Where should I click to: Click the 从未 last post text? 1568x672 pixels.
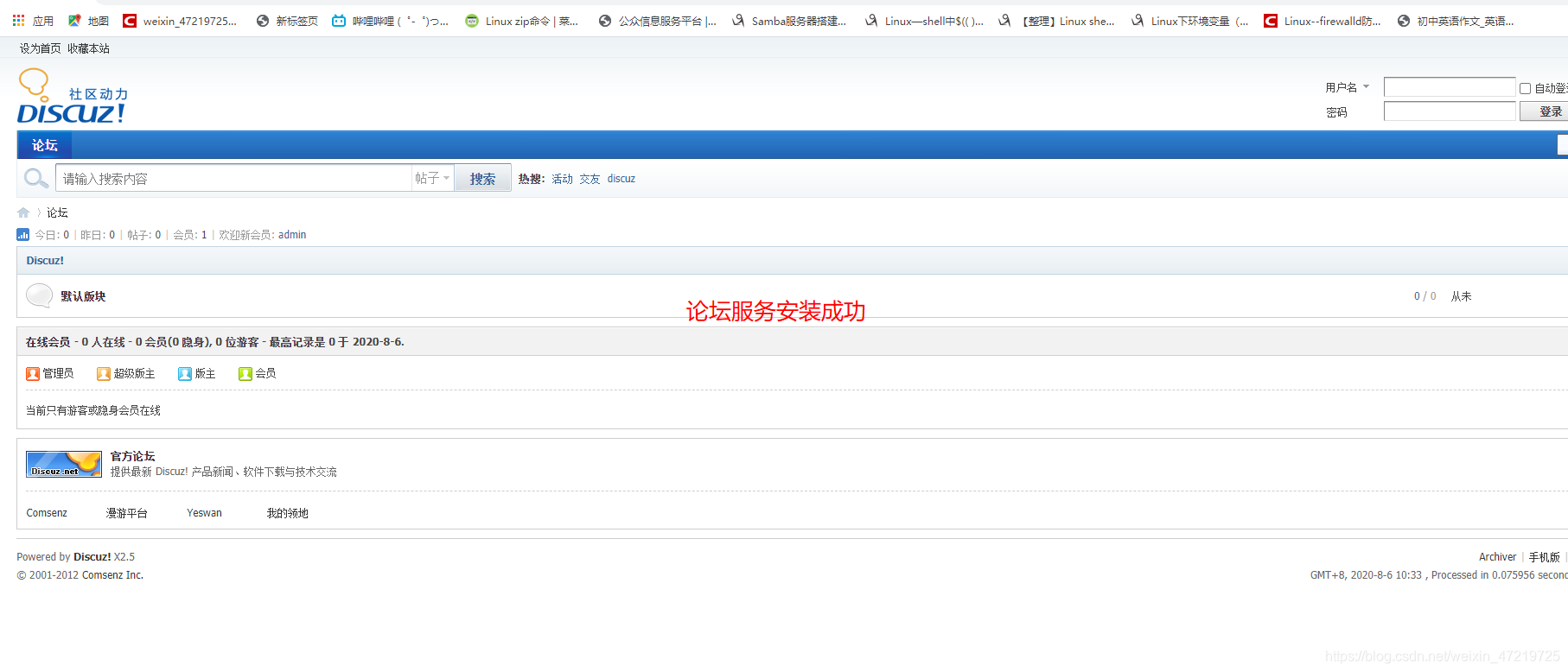(1462, 296)
